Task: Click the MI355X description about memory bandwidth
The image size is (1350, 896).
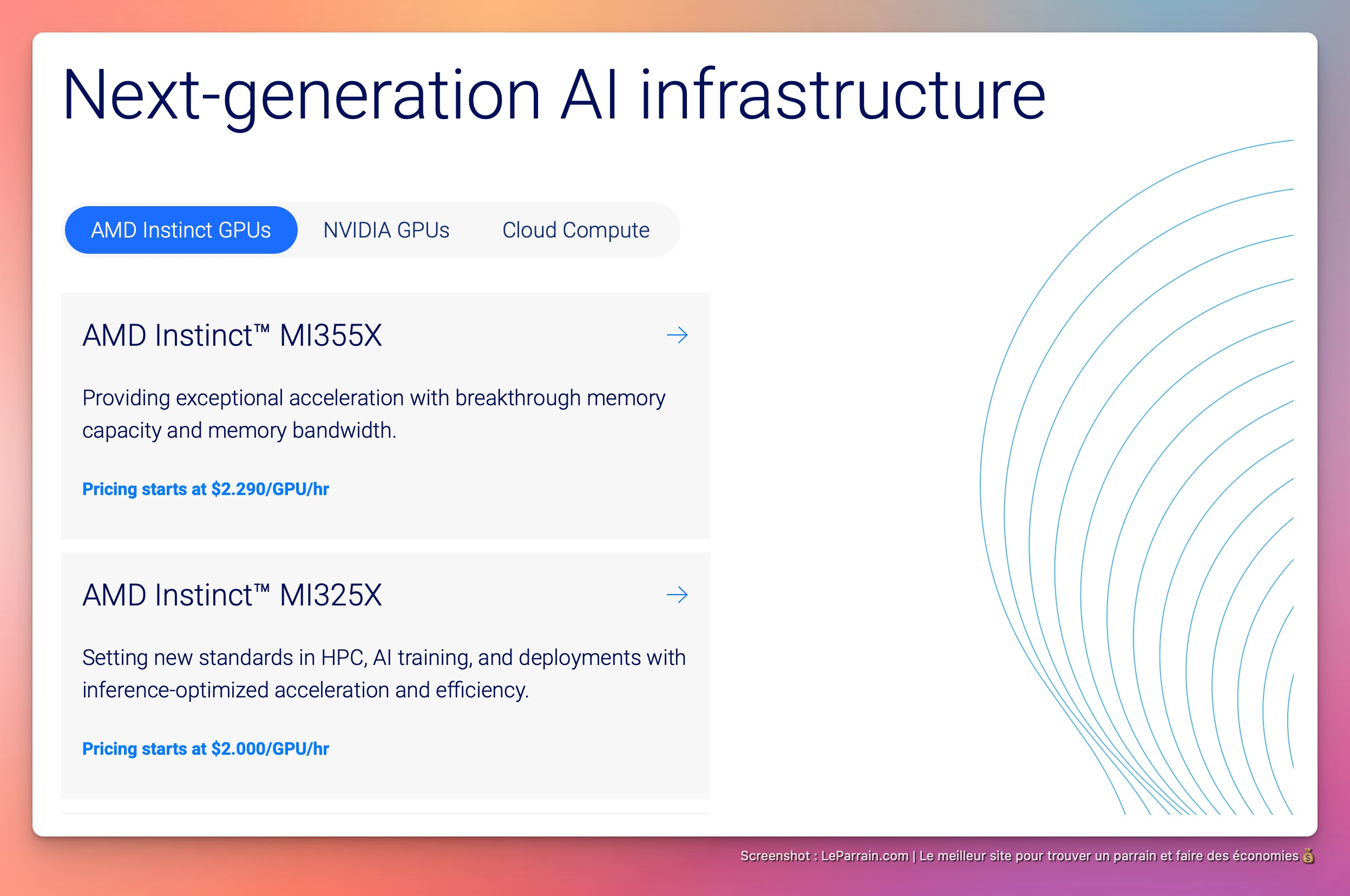Action: (x=373, y=414)
